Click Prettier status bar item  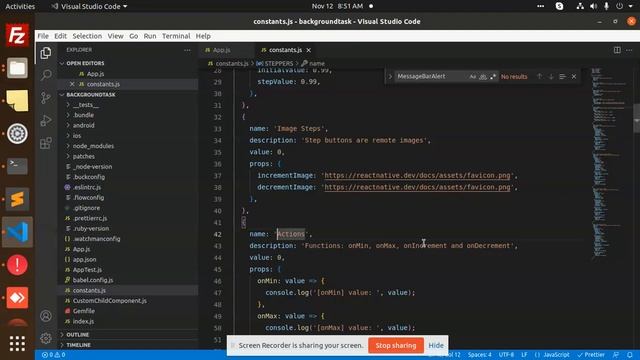pyautogui.click(x=591, y=355)
